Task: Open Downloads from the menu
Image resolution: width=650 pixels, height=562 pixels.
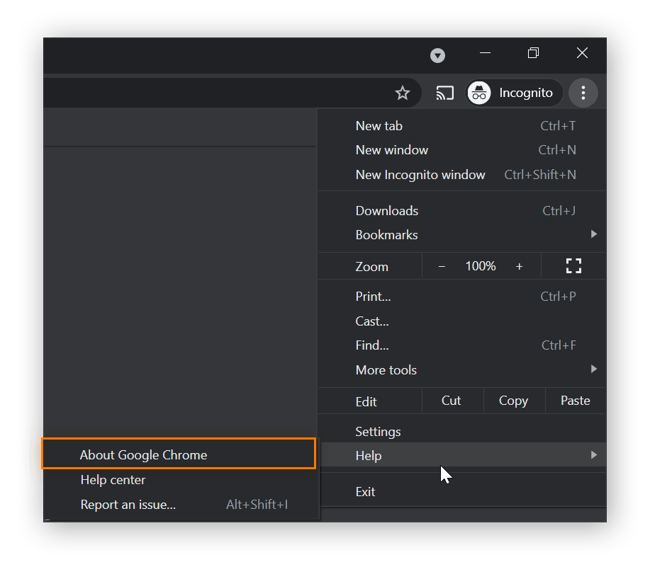Action: point(462,211)
